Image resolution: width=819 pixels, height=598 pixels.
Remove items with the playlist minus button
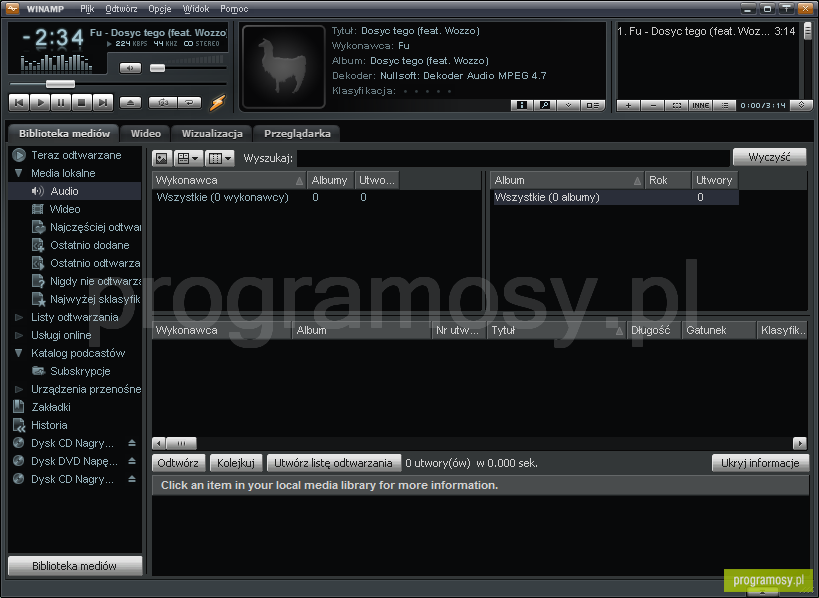(x=653, y=105)
